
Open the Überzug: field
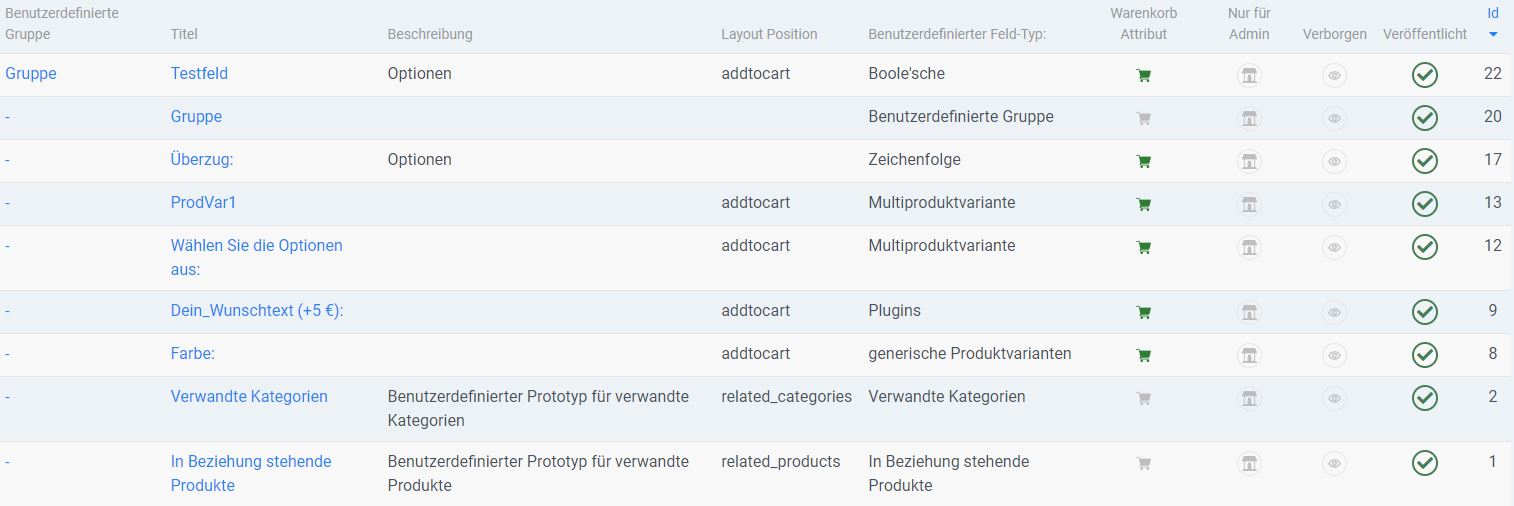point(201,159)
